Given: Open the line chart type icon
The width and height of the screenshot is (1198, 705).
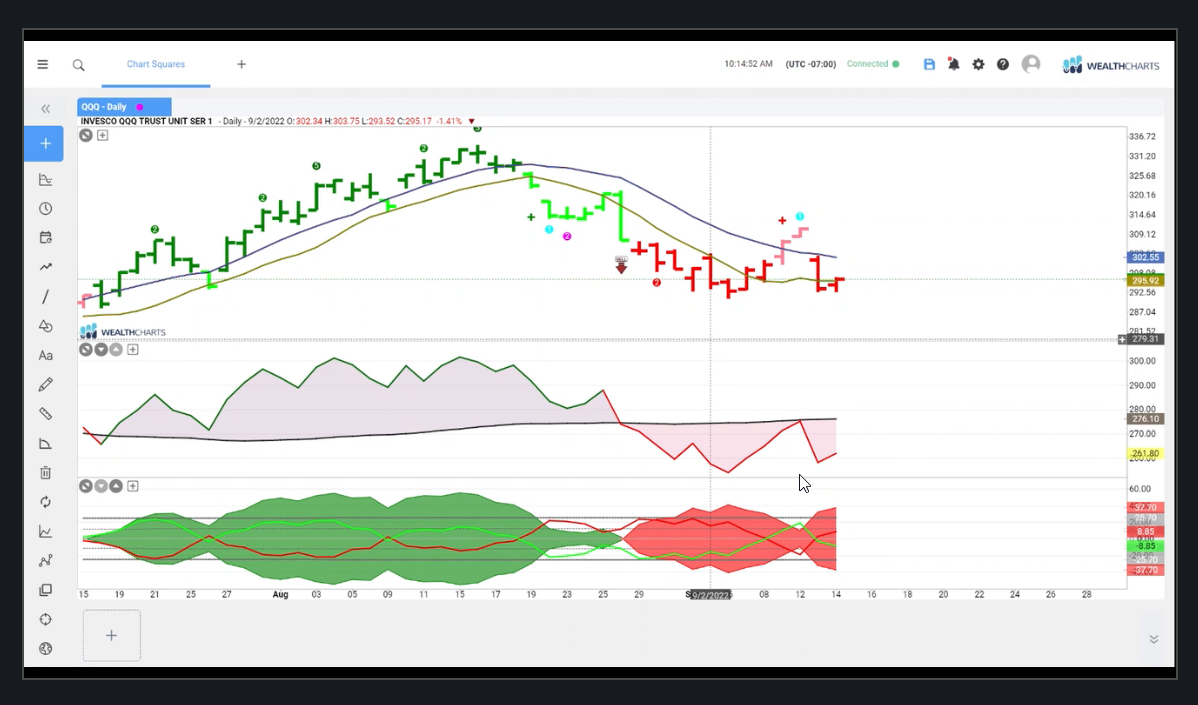Looking at the screenshot, I should coord(46,532).
